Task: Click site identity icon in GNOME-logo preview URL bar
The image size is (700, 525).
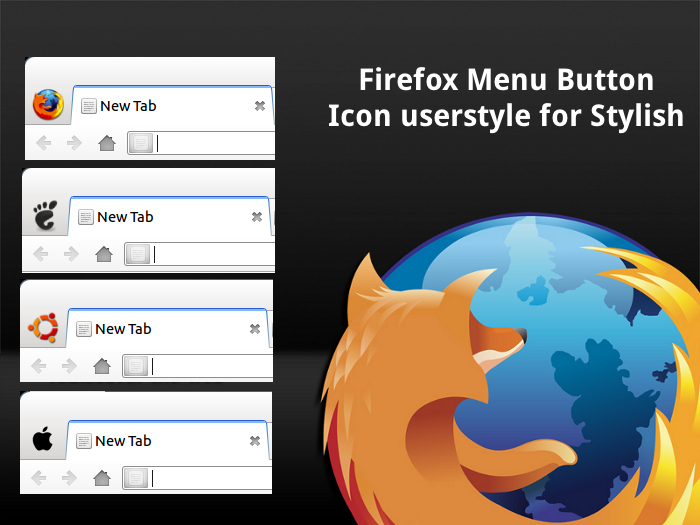Action: [138, 254]
